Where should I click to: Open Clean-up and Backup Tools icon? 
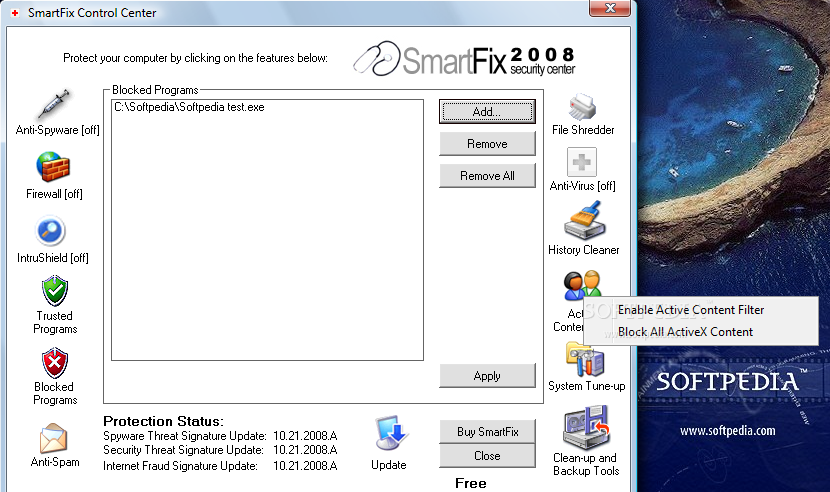point(587,427)
